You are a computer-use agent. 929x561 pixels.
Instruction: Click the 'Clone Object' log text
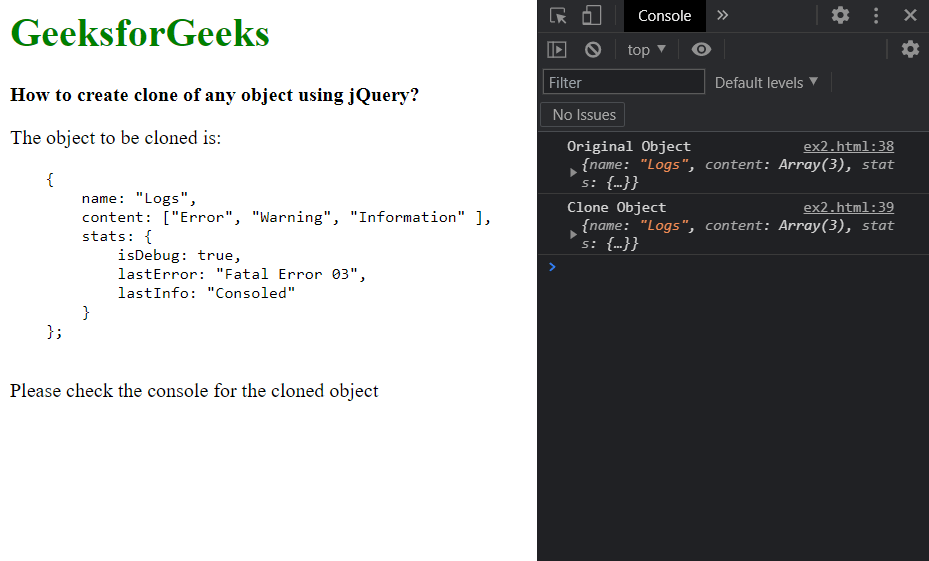tap(616, 207)
